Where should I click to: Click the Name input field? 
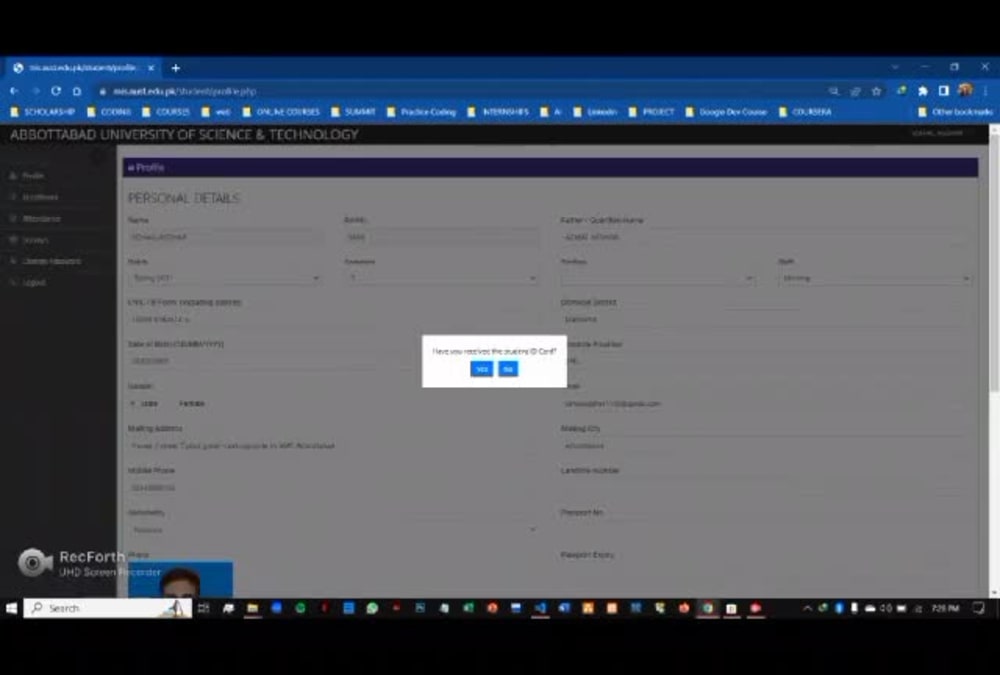(x=226, y=237)
